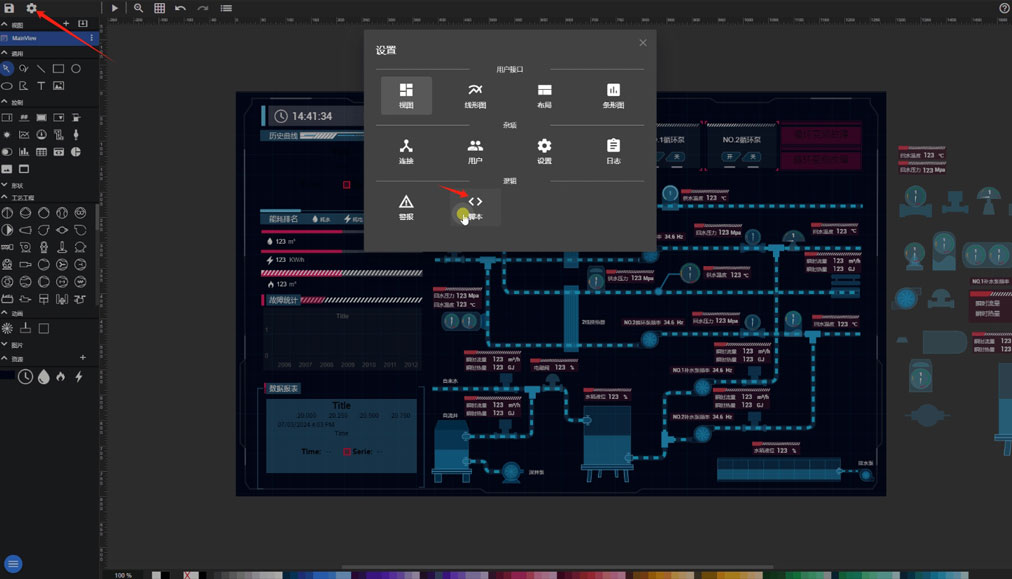Collapse the 工艺工程 shapes section

pos(5,199)
